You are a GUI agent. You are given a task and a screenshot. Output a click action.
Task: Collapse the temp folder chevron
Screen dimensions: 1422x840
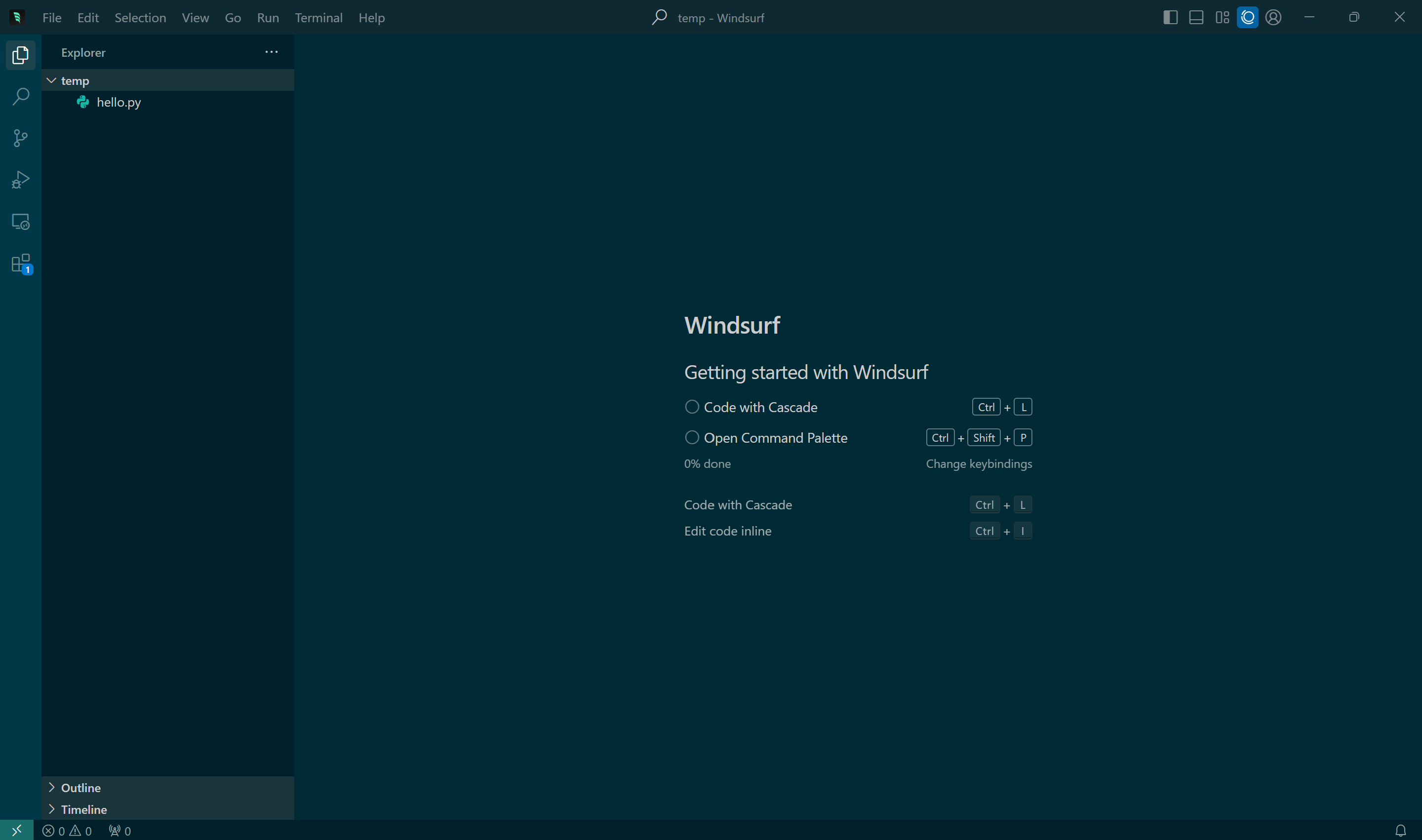pyautogui.click(x=51, y=80)
